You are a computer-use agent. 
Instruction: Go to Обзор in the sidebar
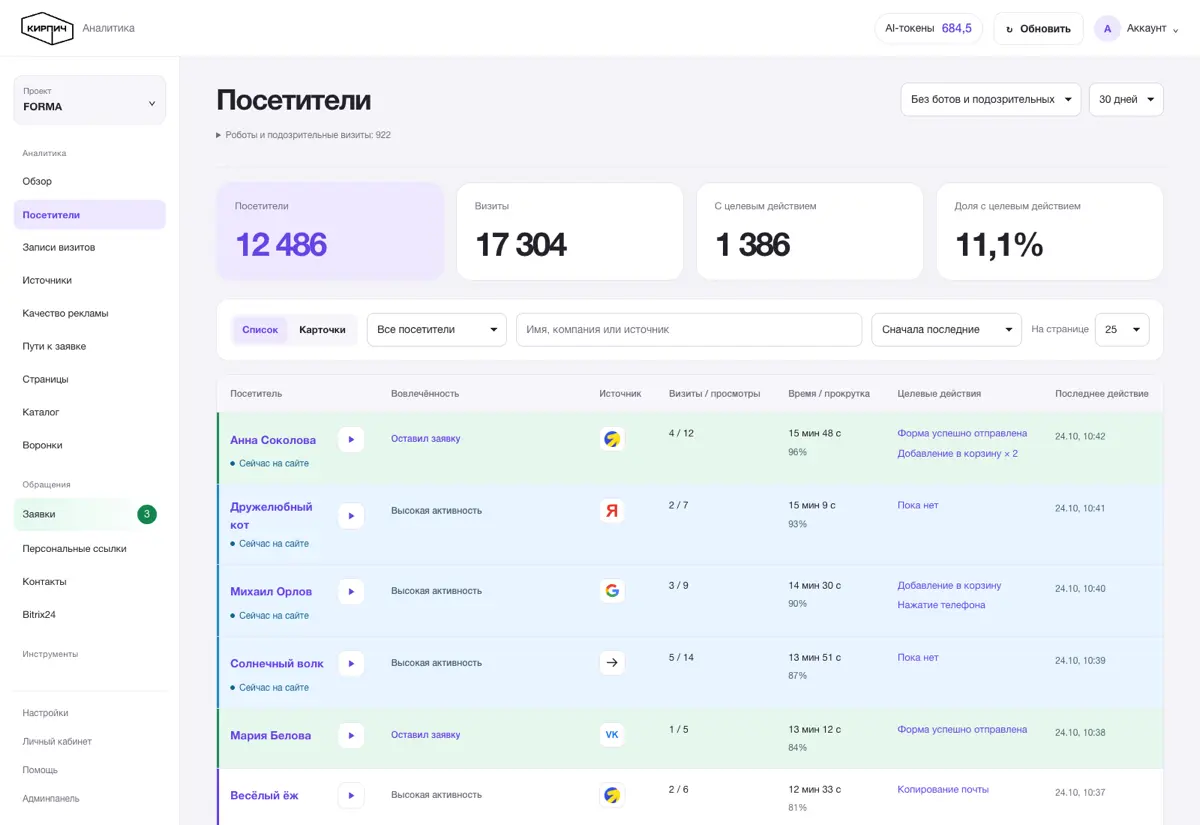[90, 181]
